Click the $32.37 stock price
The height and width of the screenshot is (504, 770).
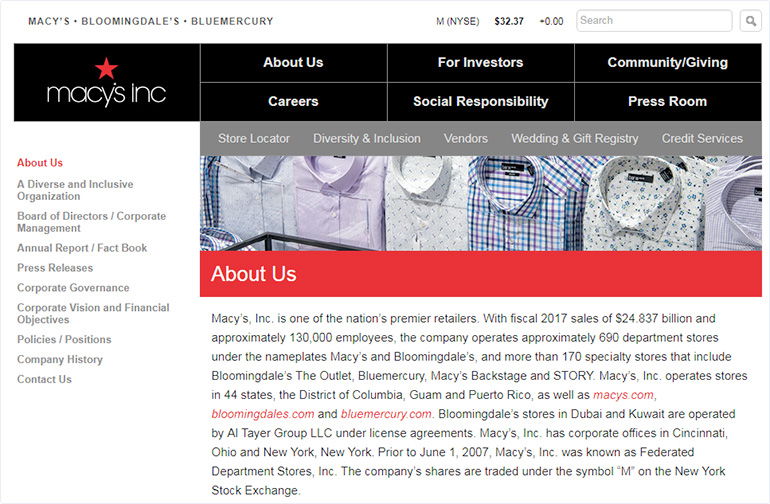click(x=509, y=21)
